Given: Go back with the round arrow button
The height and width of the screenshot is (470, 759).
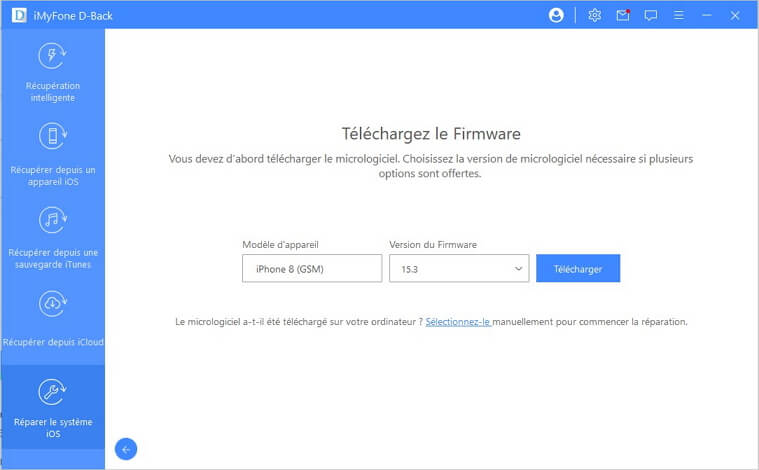Looking at the screenshot, I should [126, 450].
